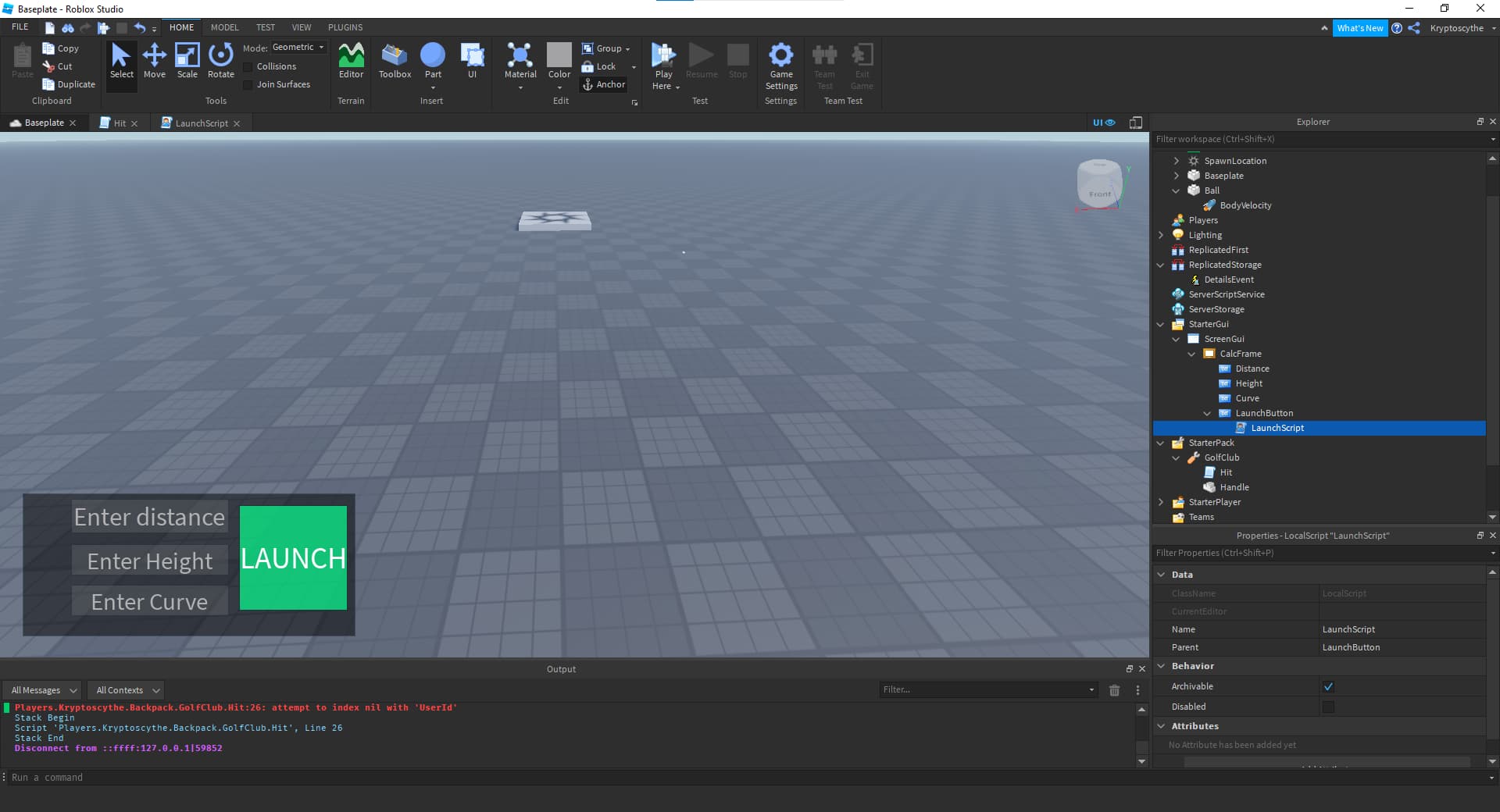Enable the Join Surfaces checkbox

[x=248, y=85]
